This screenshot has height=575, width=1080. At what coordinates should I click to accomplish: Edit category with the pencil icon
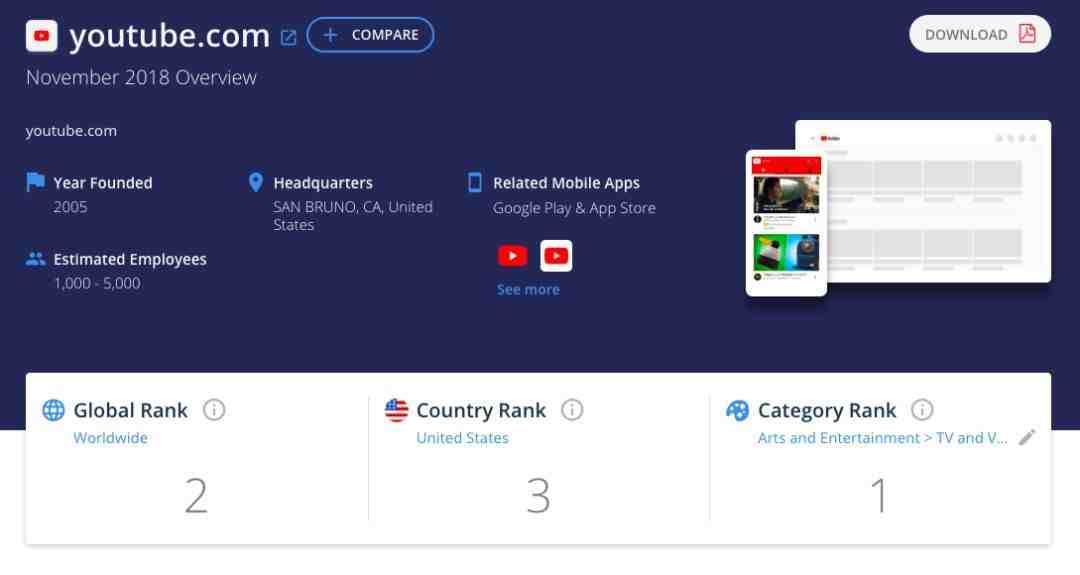click(1027, 437)
